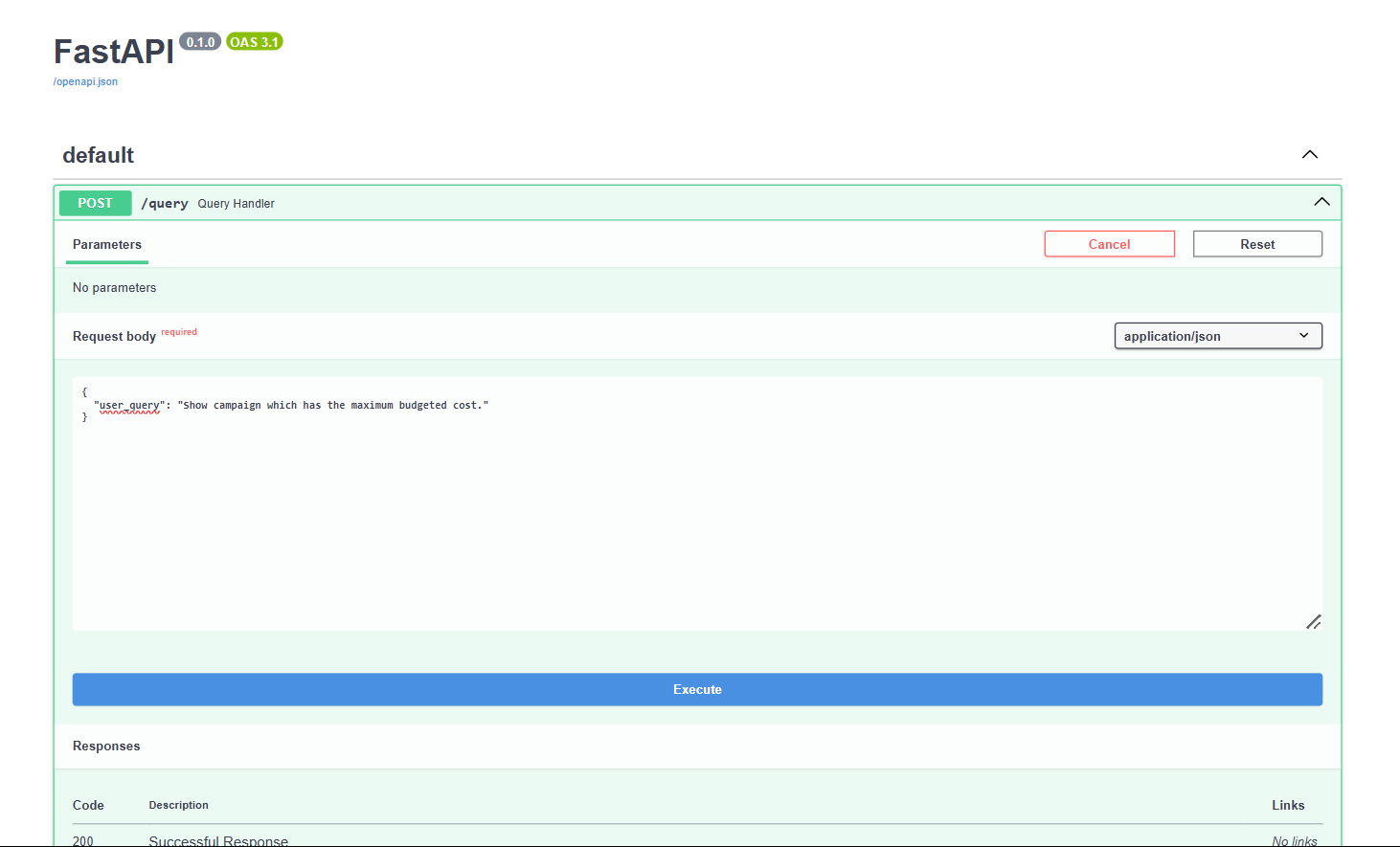Click the Code column header
1400x847 pixels.
(88, 805)
